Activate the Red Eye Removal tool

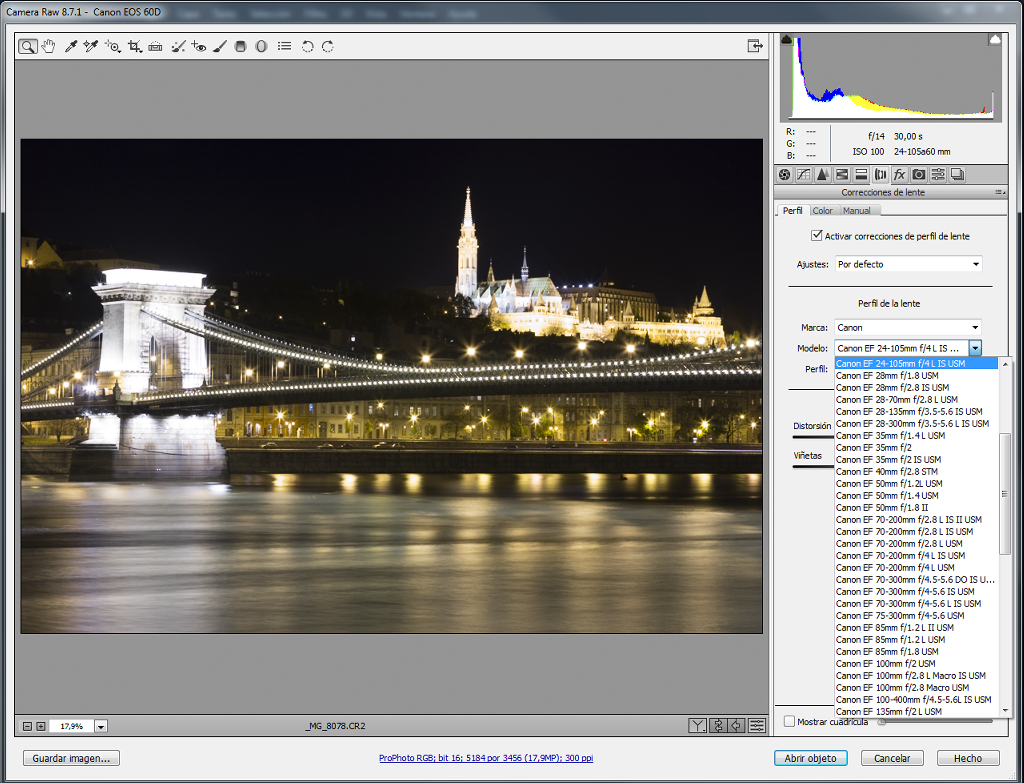coord(199,46)
